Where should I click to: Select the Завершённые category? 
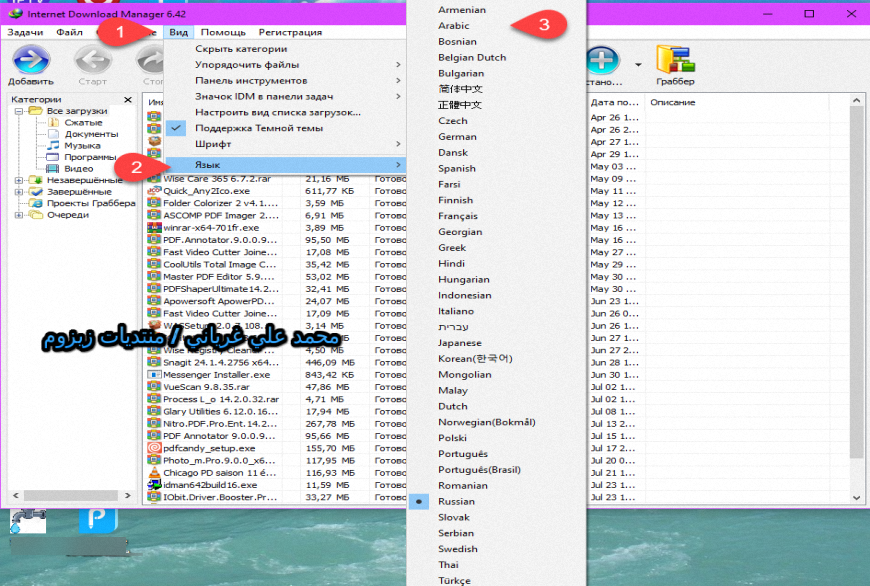[x=79, y=191]
